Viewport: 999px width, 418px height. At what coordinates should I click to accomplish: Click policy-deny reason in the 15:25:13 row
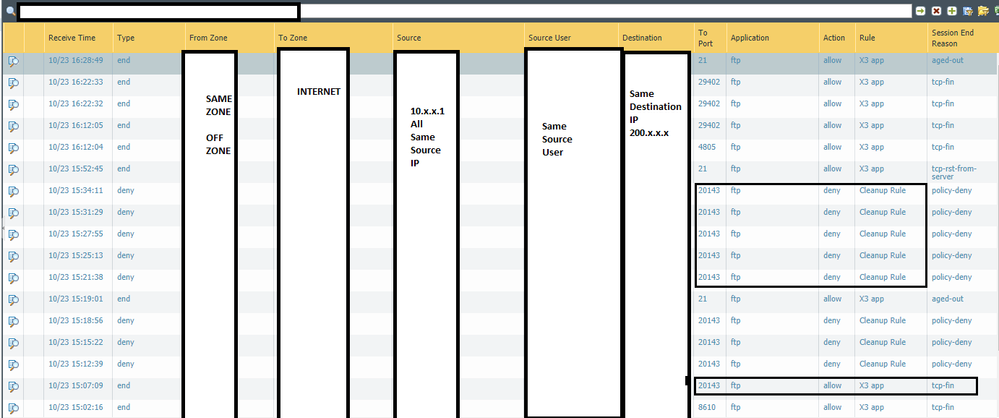pos(951,255)
